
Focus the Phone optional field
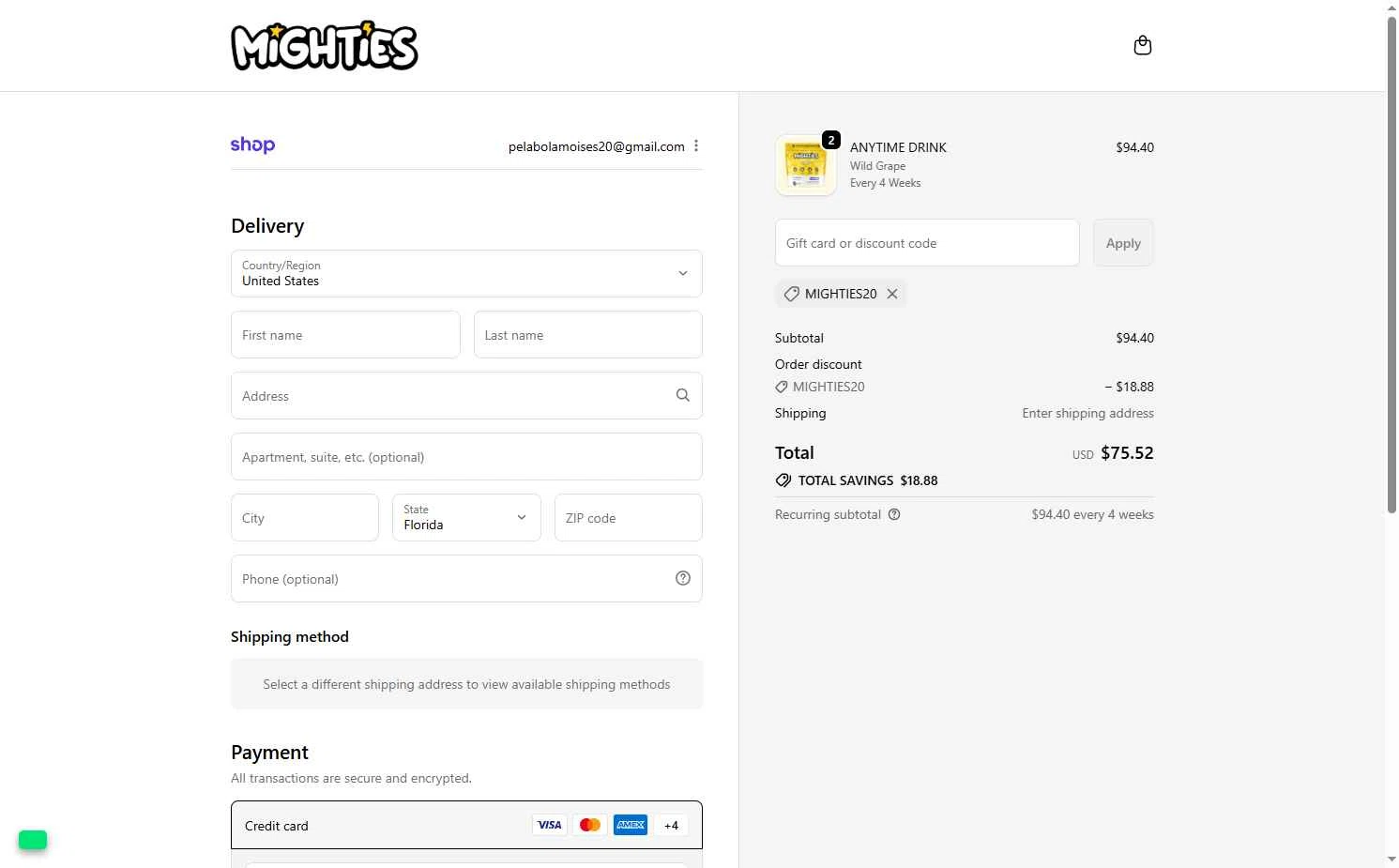pos(466,578)
